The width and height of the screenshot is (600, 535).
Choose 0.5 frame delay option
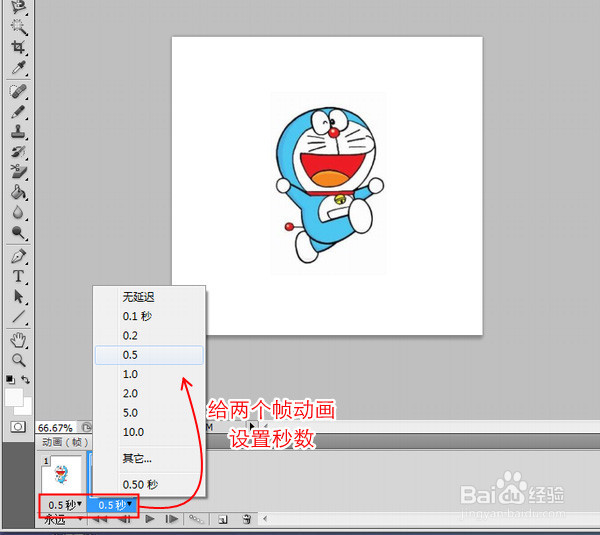[x=149, y=355]
